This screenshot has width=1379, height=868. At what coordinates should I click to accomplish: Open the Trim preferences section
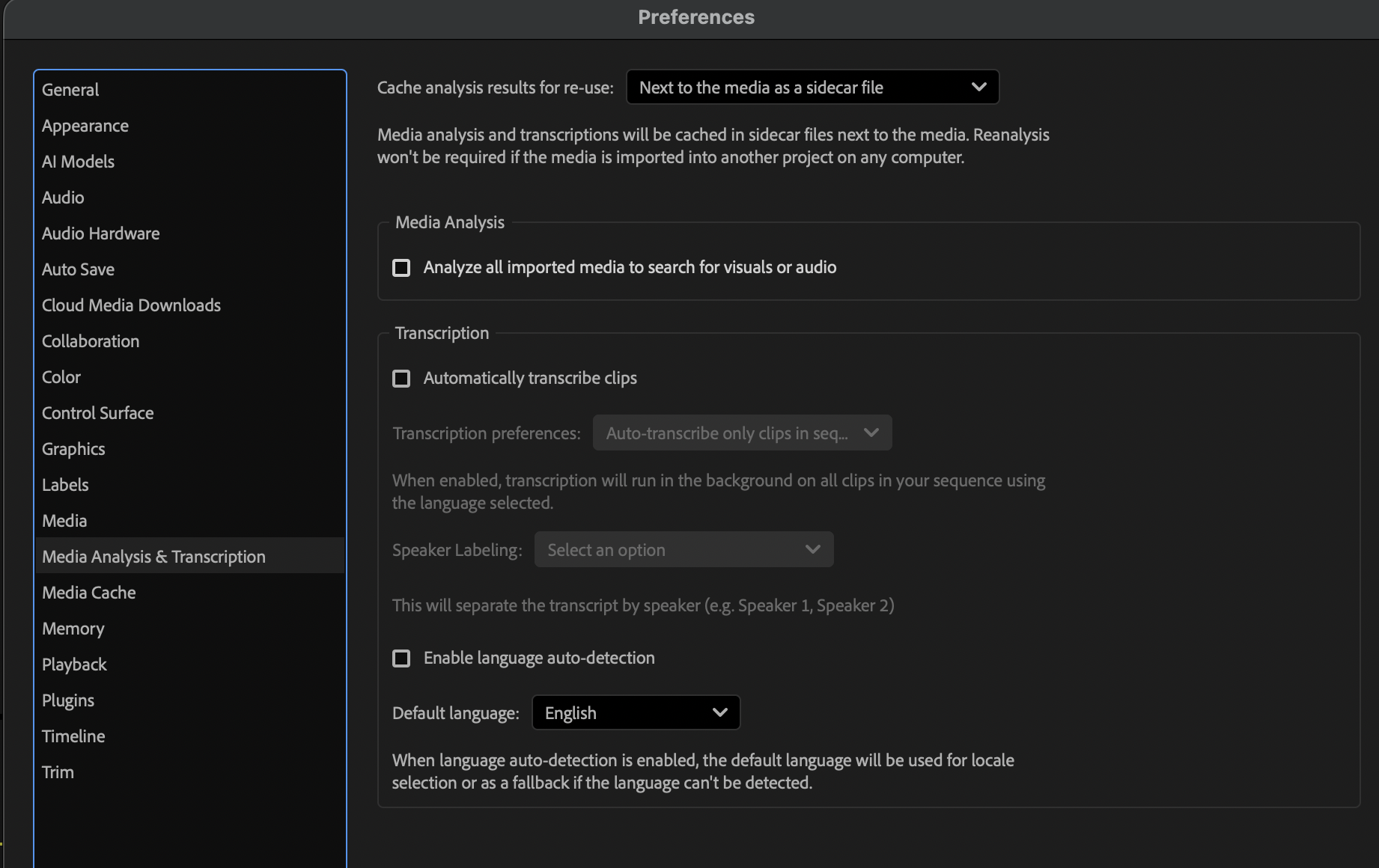click(58, 771)
